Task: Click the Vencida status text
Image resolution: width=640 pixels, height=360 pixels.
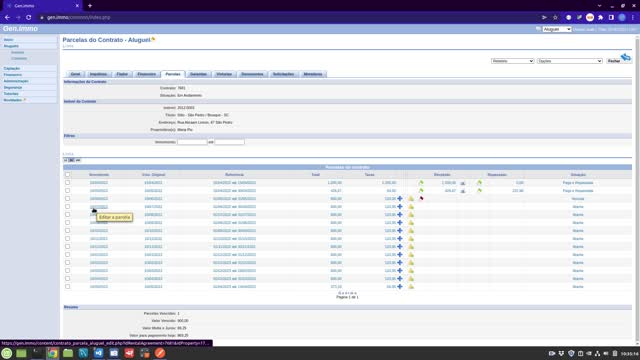Action: tap(578, 199)
